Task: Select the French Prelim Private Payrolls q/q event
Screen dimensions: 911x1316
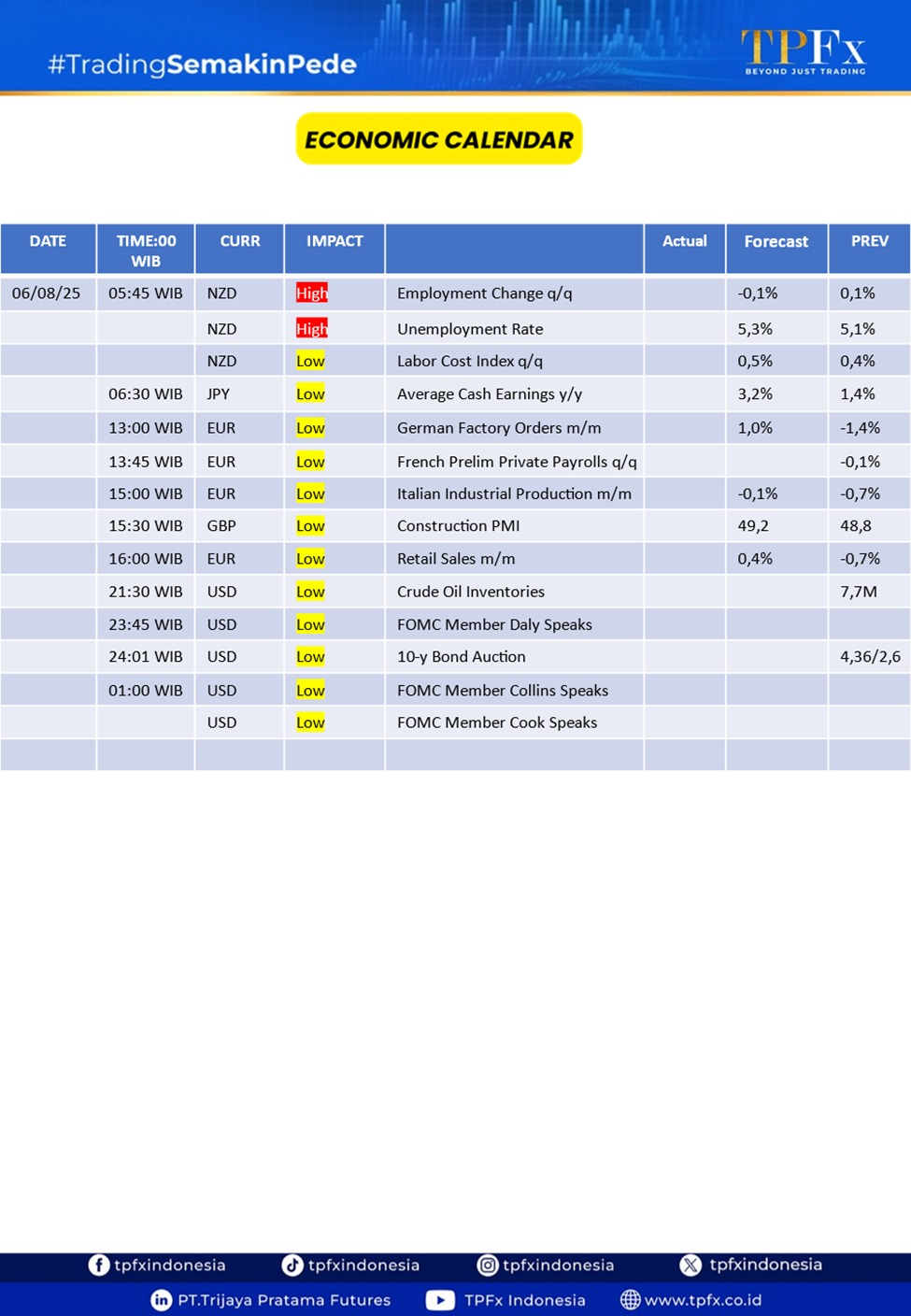Action: tap(517, 462)
